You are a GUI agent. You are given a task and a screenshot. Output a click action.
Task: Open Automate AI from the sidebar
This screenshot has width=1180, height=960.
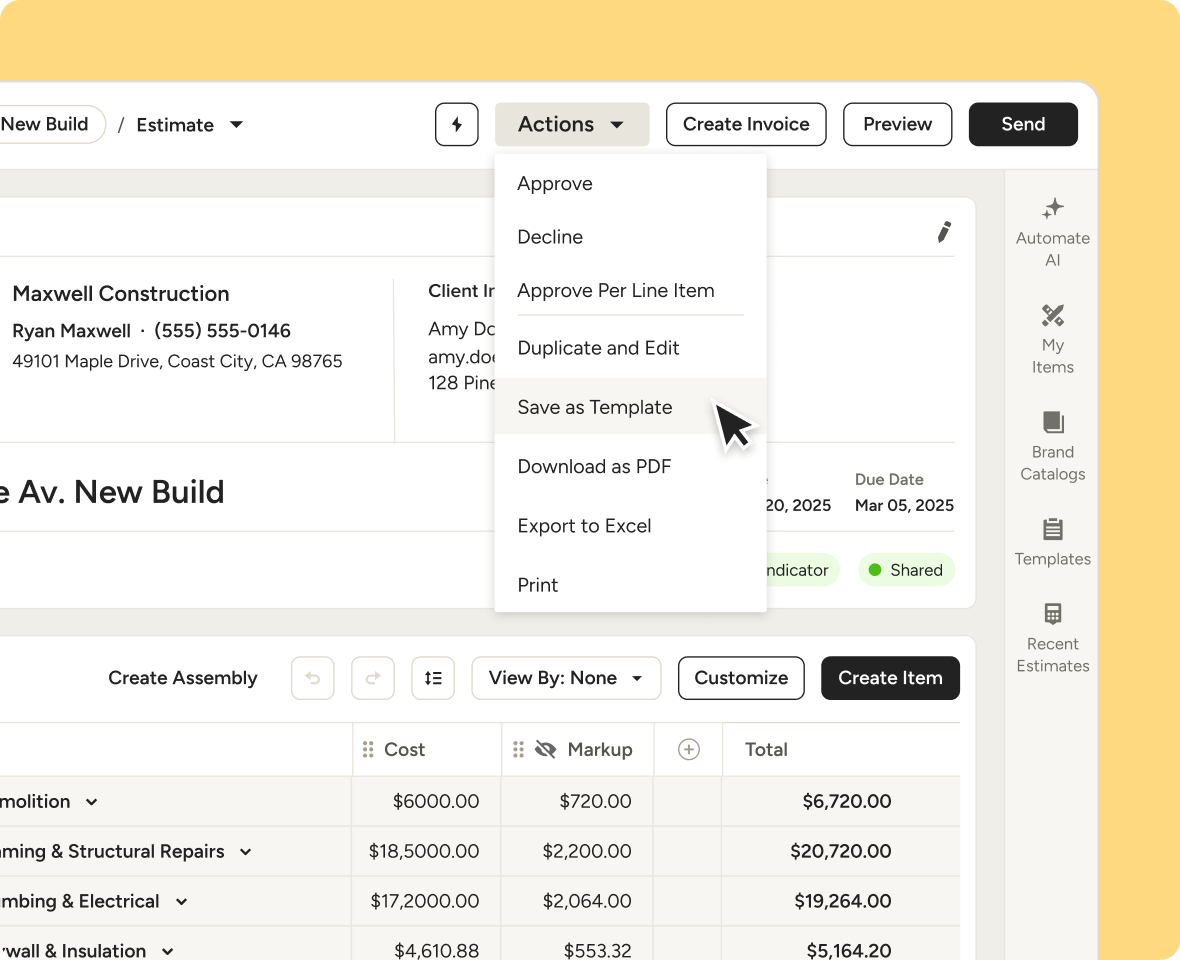point(1052,232)
